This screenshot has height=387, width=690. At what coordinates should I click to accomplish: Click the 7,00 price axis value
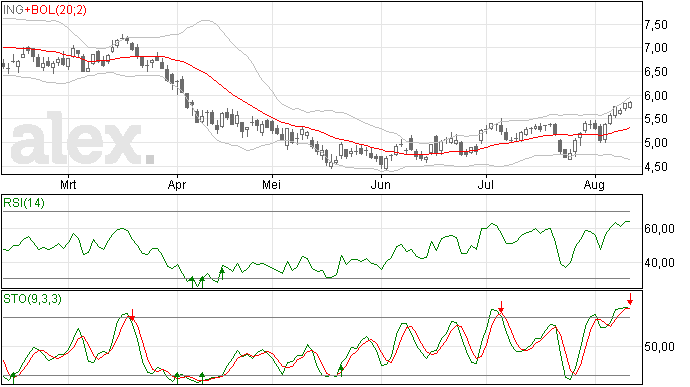[x=656, y=48]
